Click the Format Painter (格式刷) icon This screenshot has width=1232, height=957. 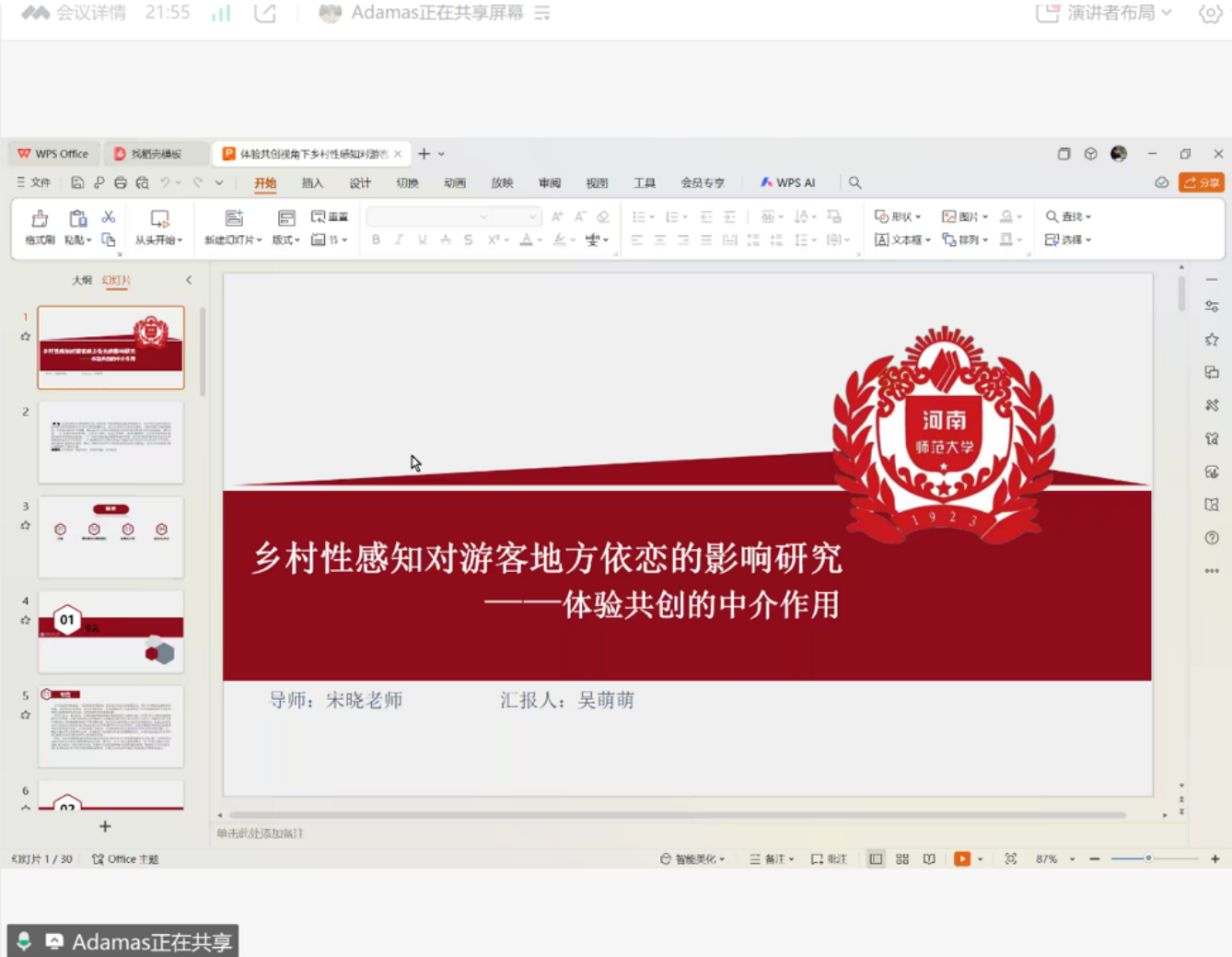(40, 219)
